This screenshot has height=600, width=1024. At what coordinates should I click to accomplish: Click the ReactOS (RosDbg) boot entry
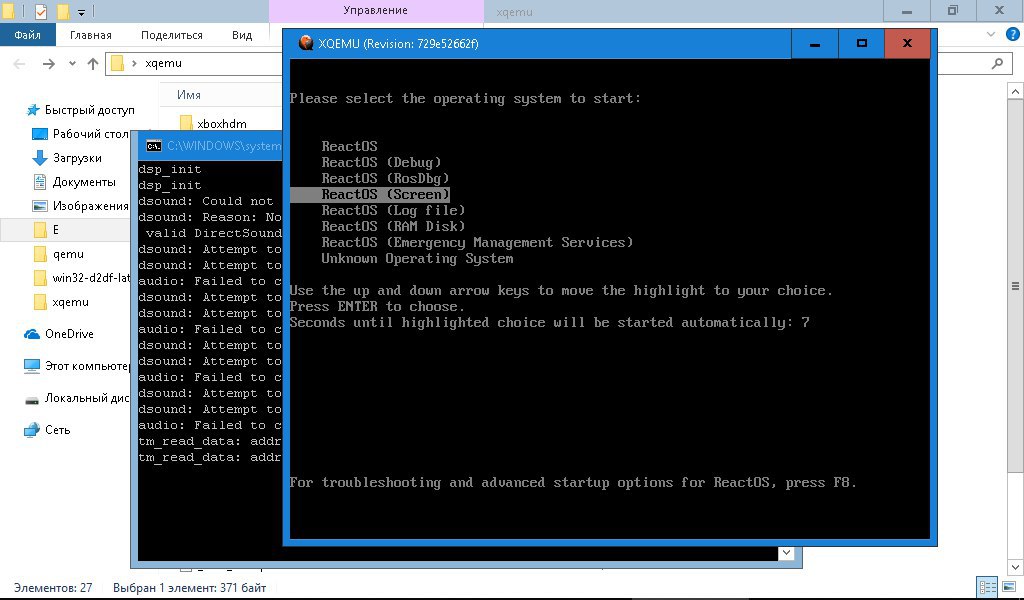click(x=385, y=178)
